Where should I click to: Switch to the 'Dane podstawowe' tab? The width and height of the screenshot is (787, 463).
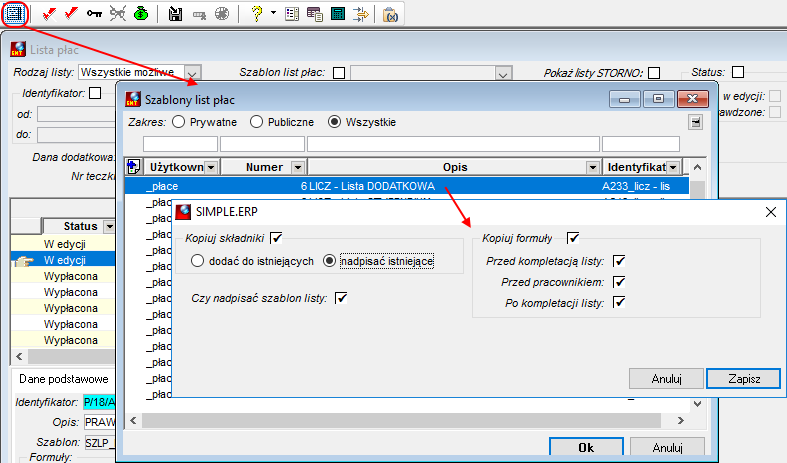point(64,379)
